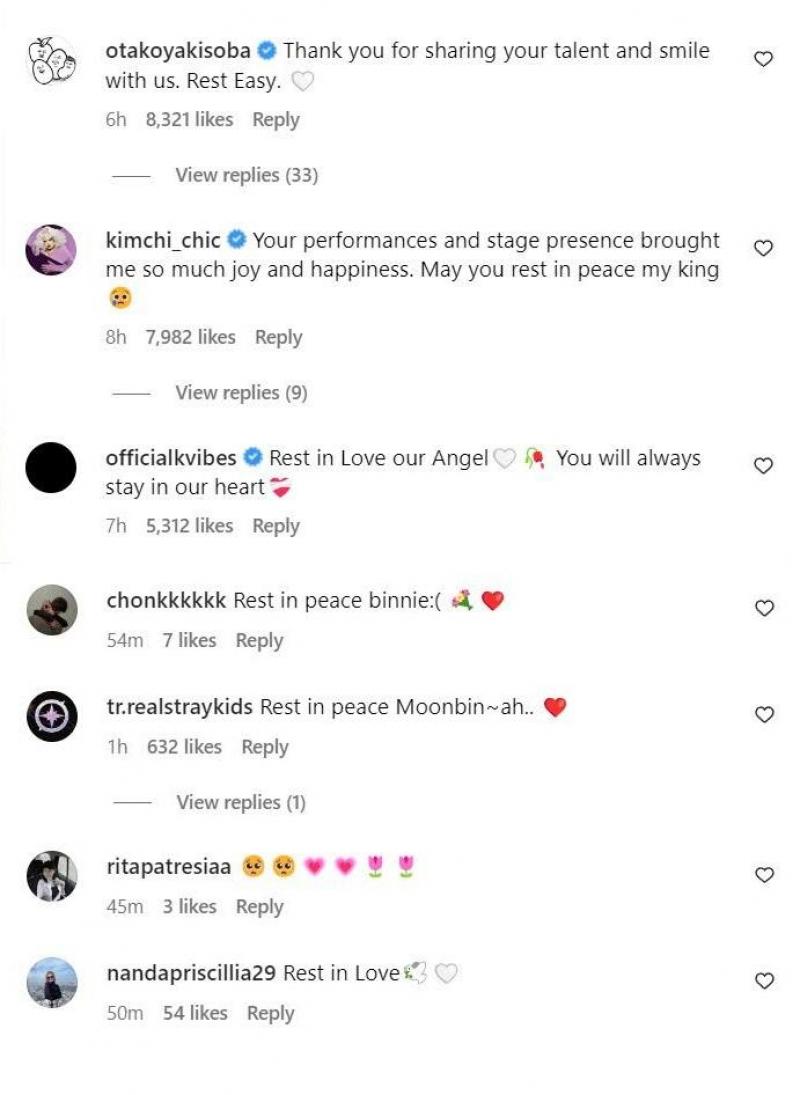Expand View replies (33)
Screen dimensions: 800x1095
click(x=246, y=175)
